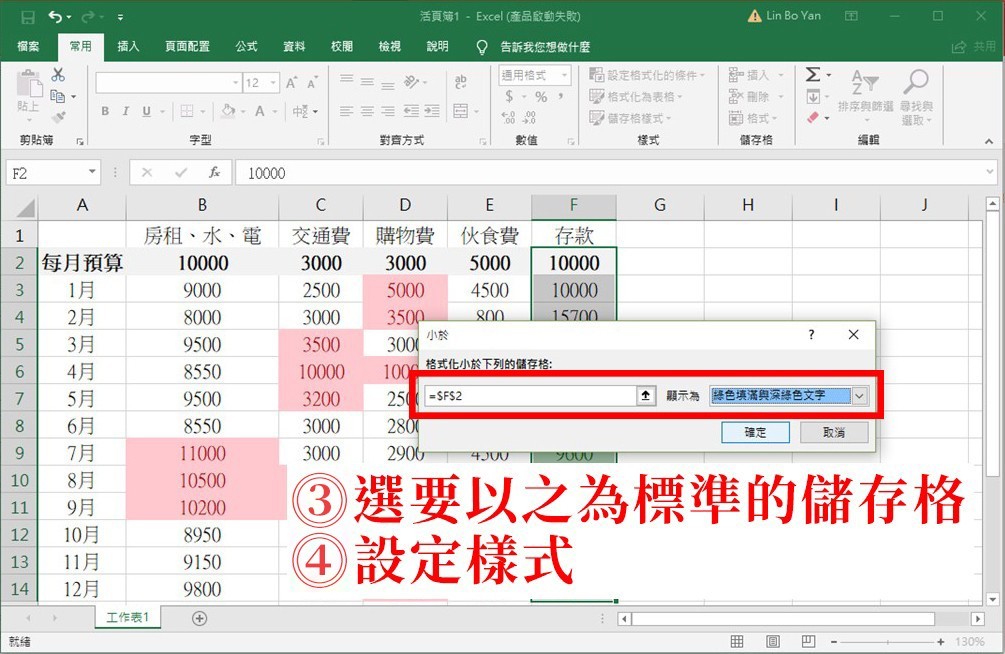The width and height of the screenshot is (1005, 654).
Task: Click the insert function fx icon
Action: 214,172
